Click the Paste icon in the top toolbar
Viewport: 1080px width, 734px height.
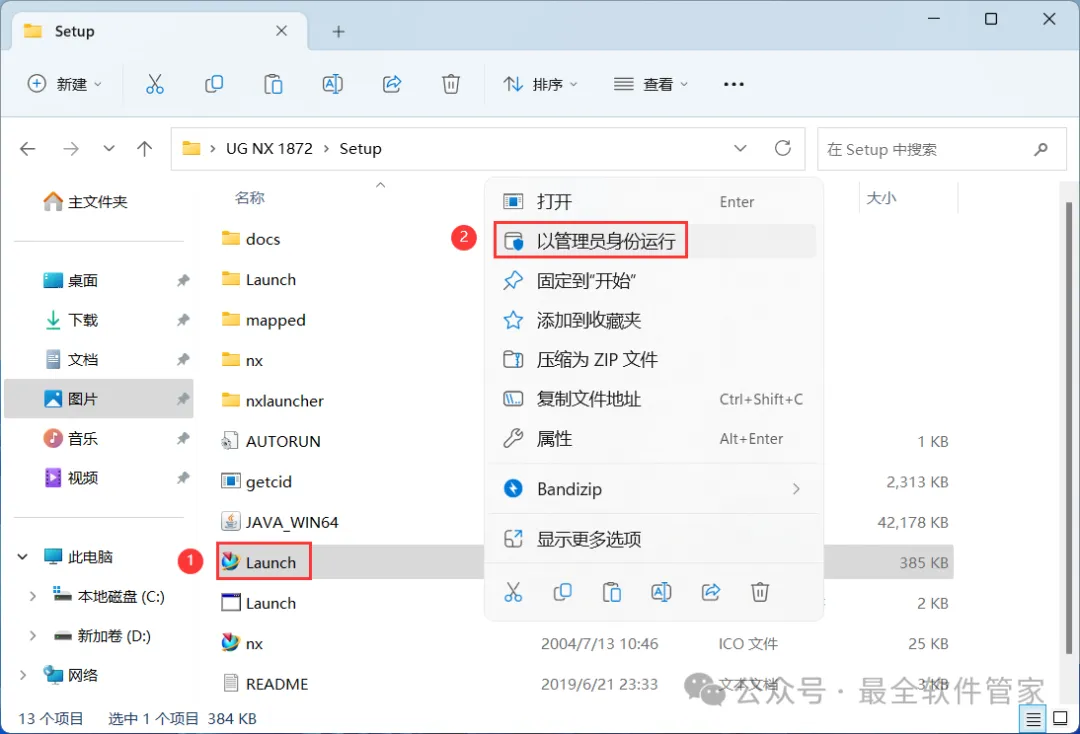tap(273, 84)
